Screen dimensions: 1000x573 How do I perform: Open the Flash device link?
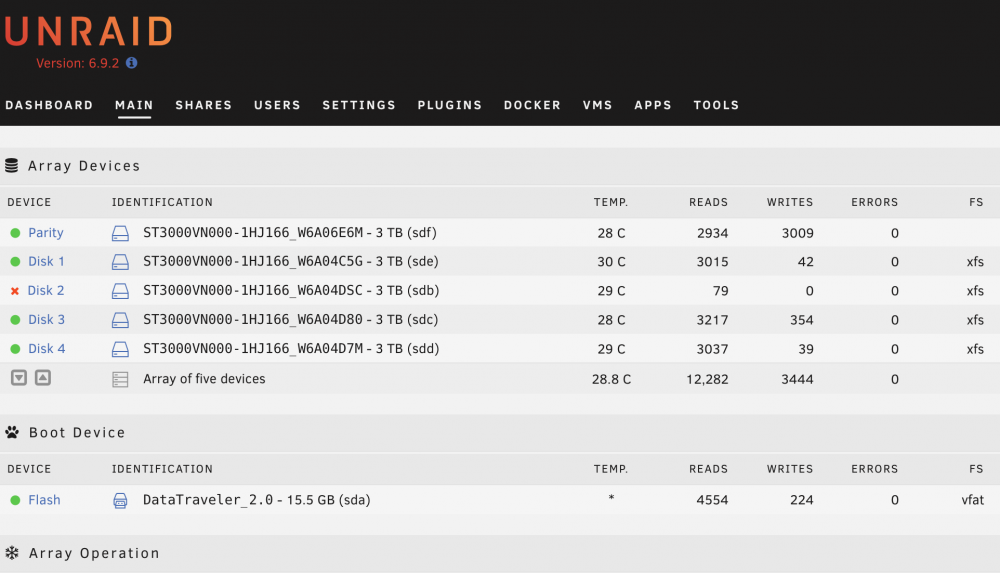(x=44, y=500)
